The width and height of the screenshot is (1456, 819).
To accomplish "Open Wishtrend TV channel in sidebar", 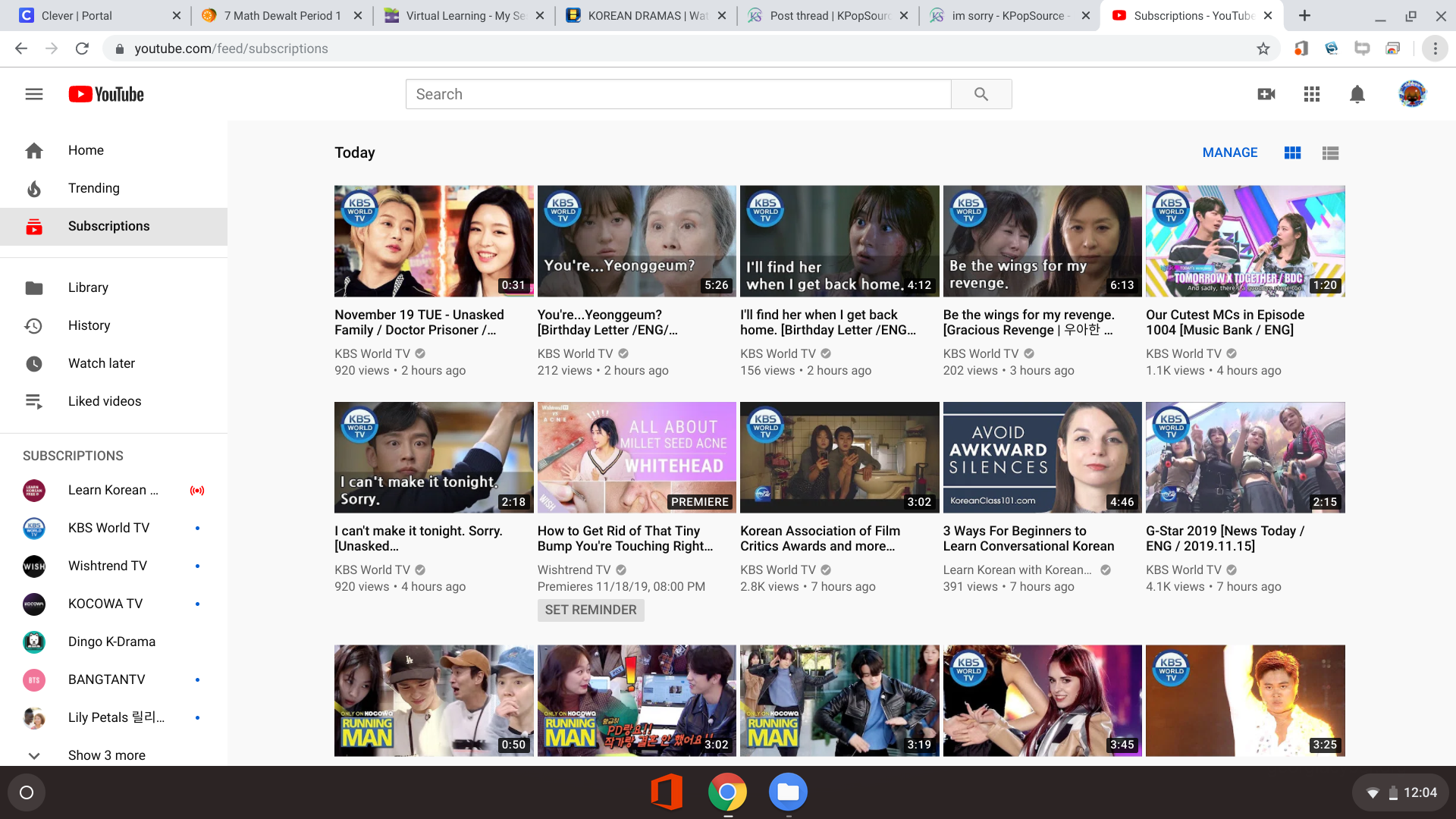I will tap(114, 566).
